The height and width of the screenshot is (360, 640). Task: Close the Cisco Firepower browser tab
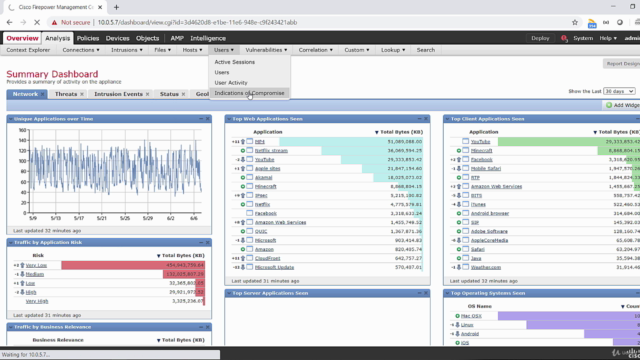point(100,7)
